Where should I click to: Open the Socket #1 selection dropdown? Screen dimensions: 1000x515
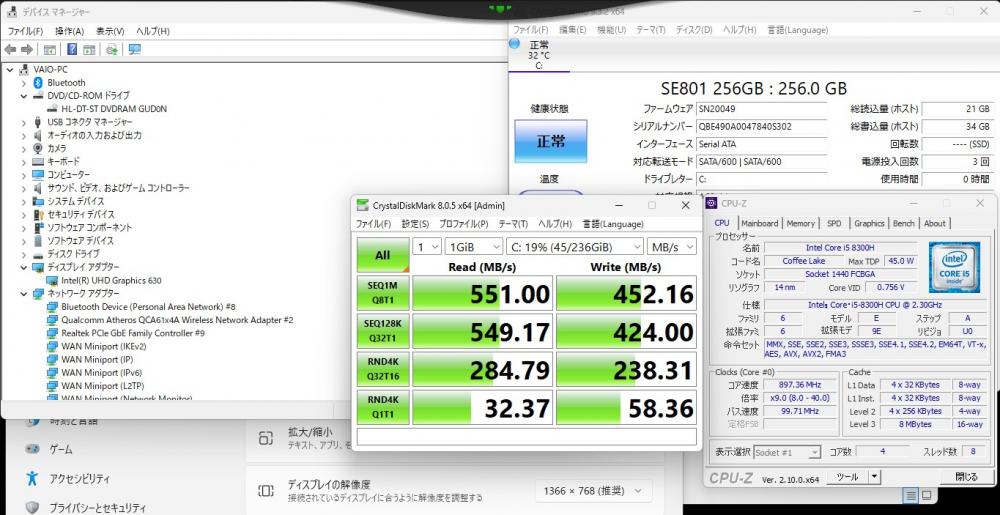coord(787,453)
